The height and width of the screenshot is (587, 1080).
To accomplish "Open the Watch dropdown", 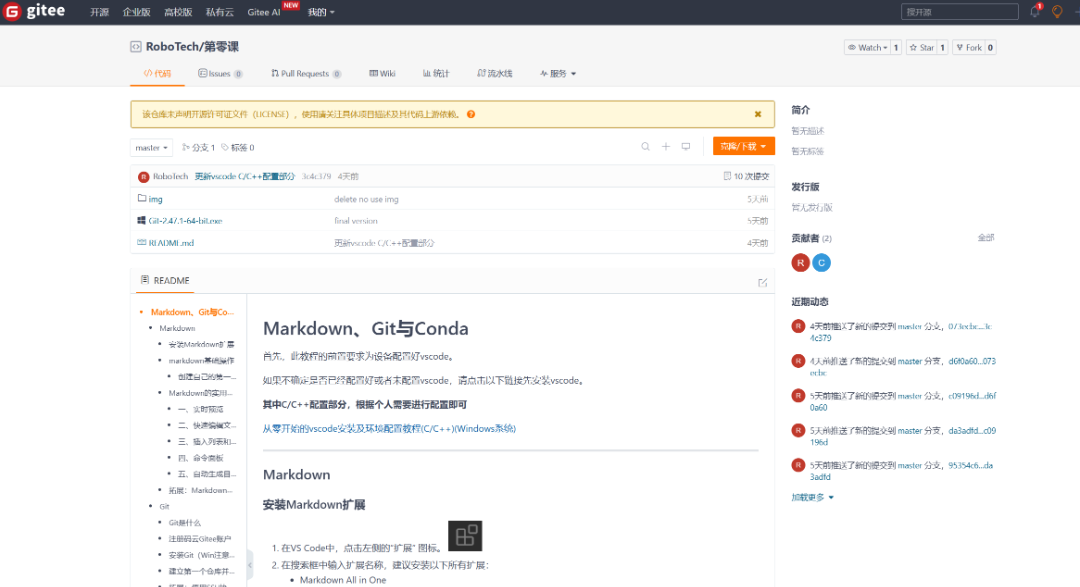I will tap(866, 48).
